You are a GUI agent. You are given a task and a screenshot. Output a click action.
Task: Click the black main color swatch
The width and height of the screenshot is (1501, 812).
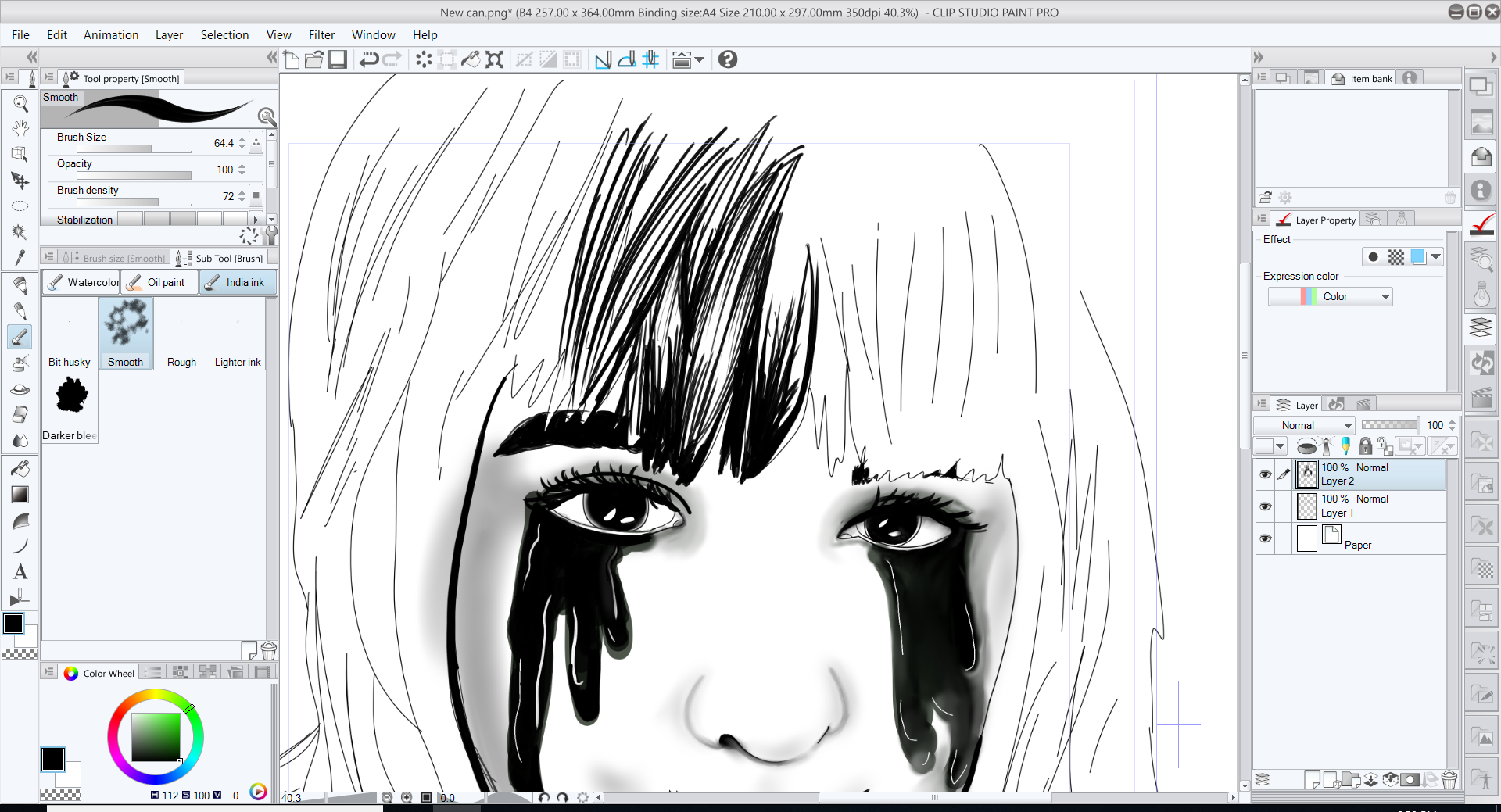click(53, 759)
